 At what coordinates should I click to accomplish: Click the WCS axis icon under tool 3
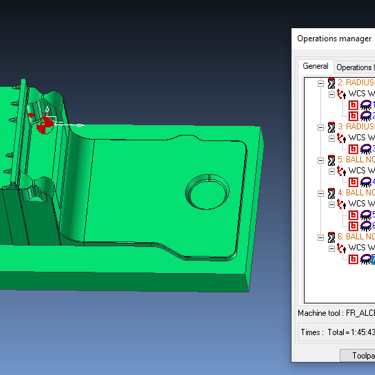(341, 138)
